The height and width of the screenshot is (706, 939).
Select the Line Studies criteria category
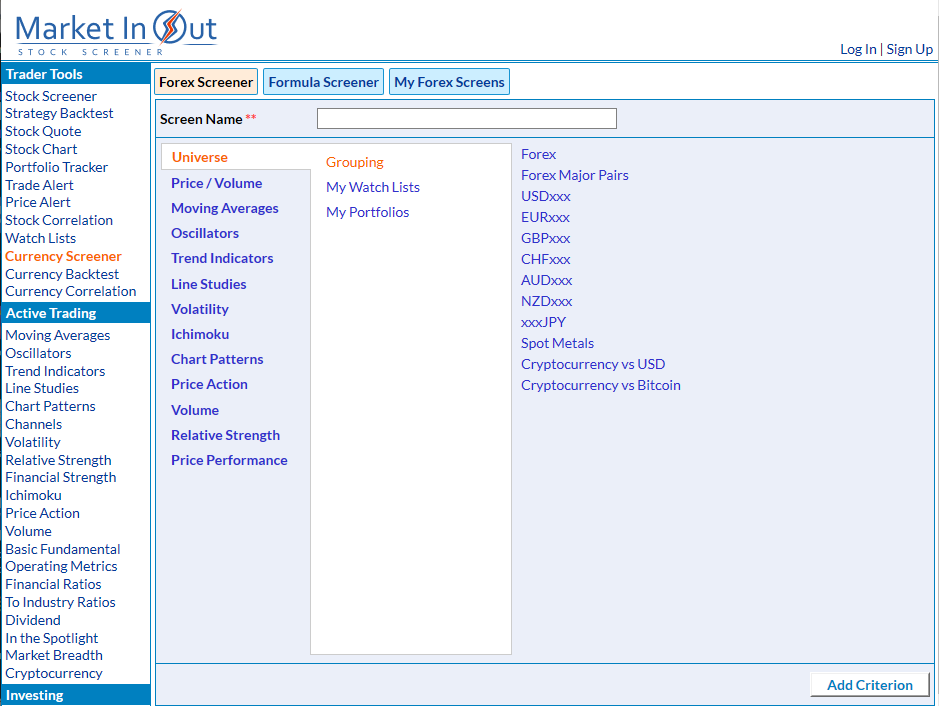coord(208,284)
